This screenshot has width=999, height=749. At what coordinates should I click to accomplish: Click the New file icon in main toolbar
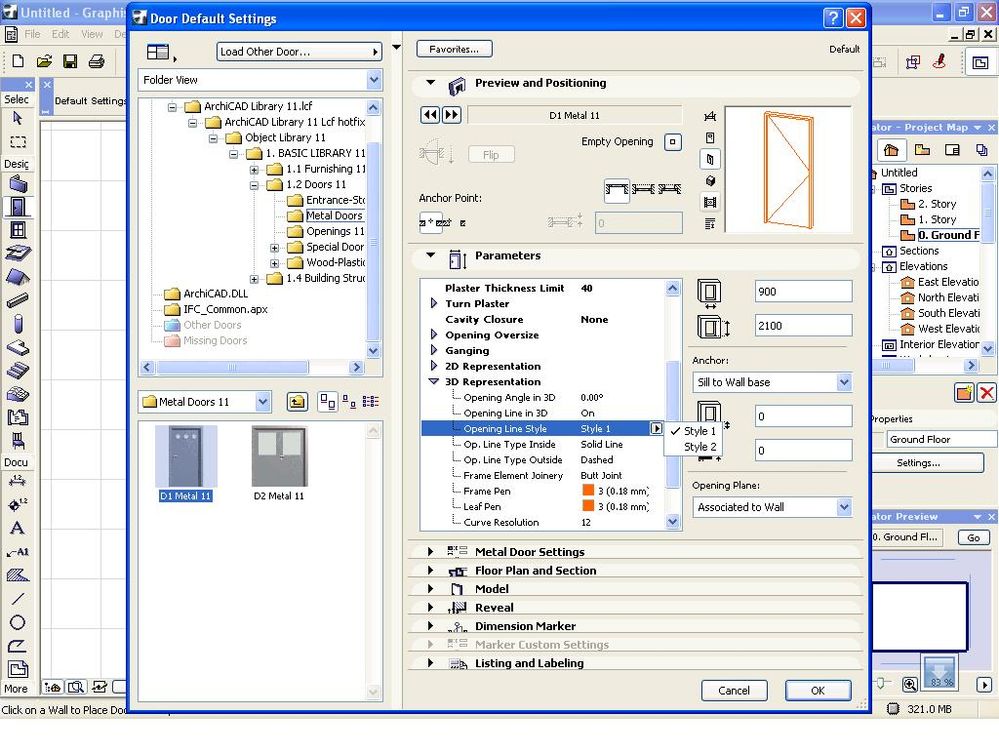pyautogui.click(x=18, y=61)
